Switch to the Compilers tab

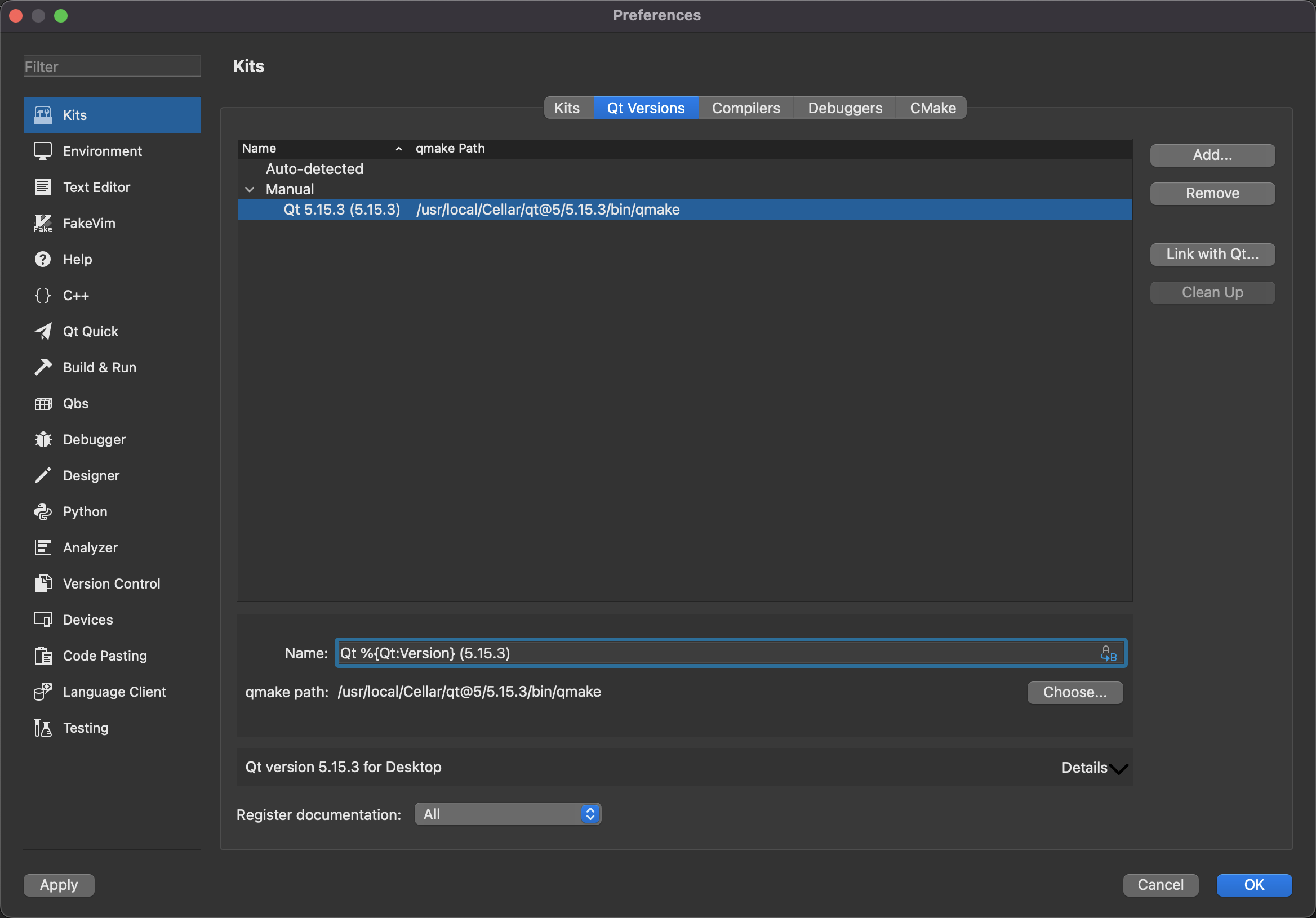pos(745,108)
